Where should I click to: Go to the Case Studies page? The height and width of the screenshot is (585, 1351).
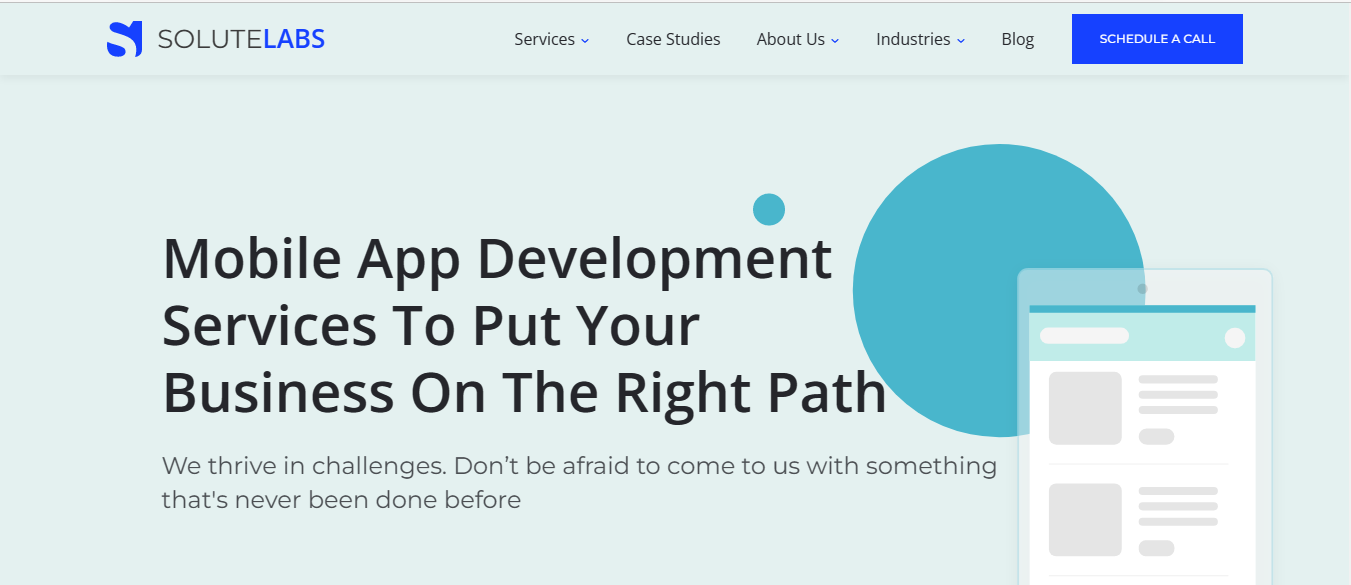click(x=673, y=39)
